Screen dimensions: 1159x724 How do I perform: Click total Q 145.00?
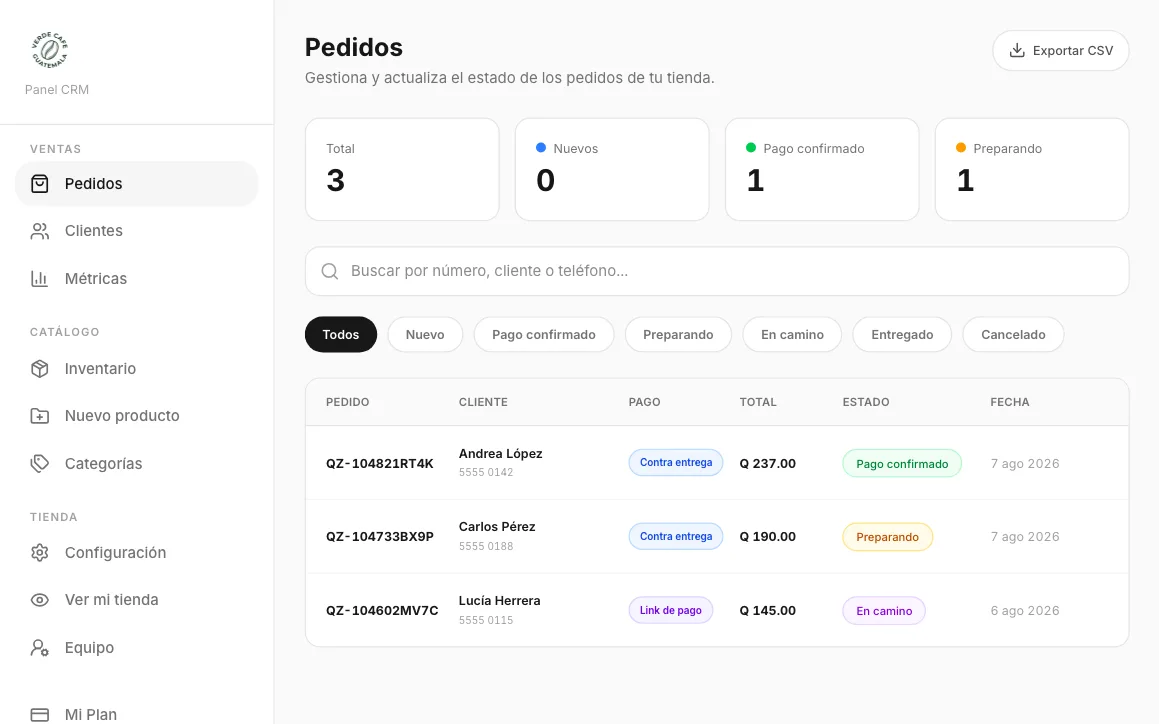pyautogui.click(x=767, y=611)
